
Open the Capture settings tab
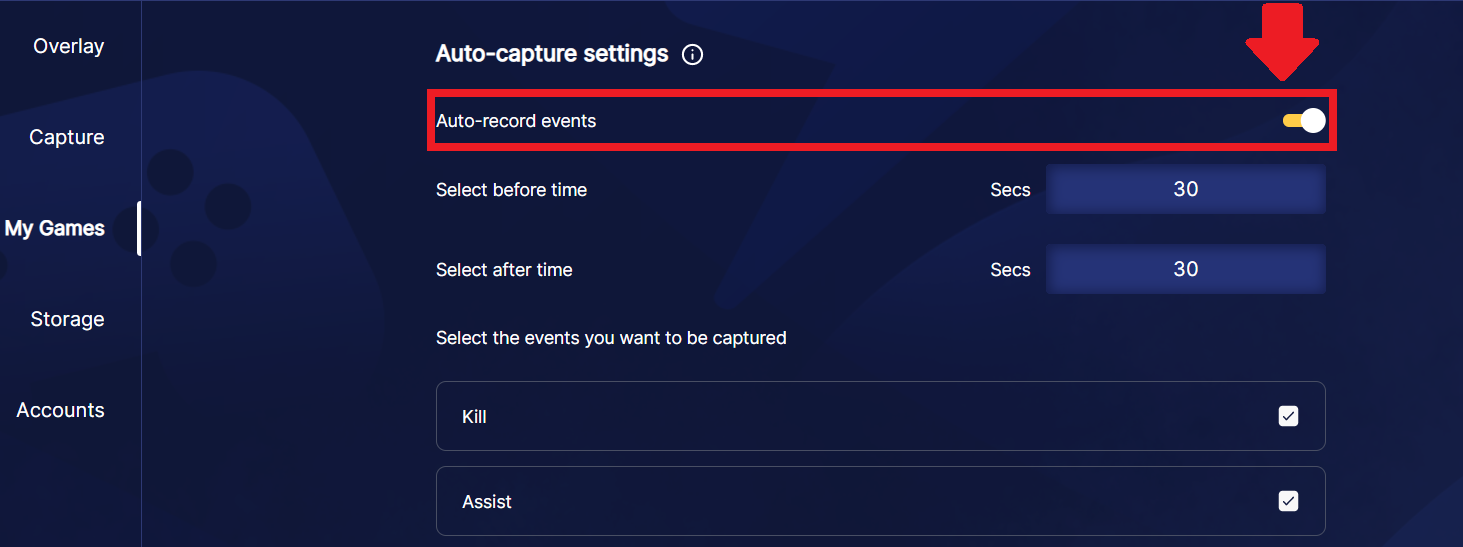(x=67, y=137)
